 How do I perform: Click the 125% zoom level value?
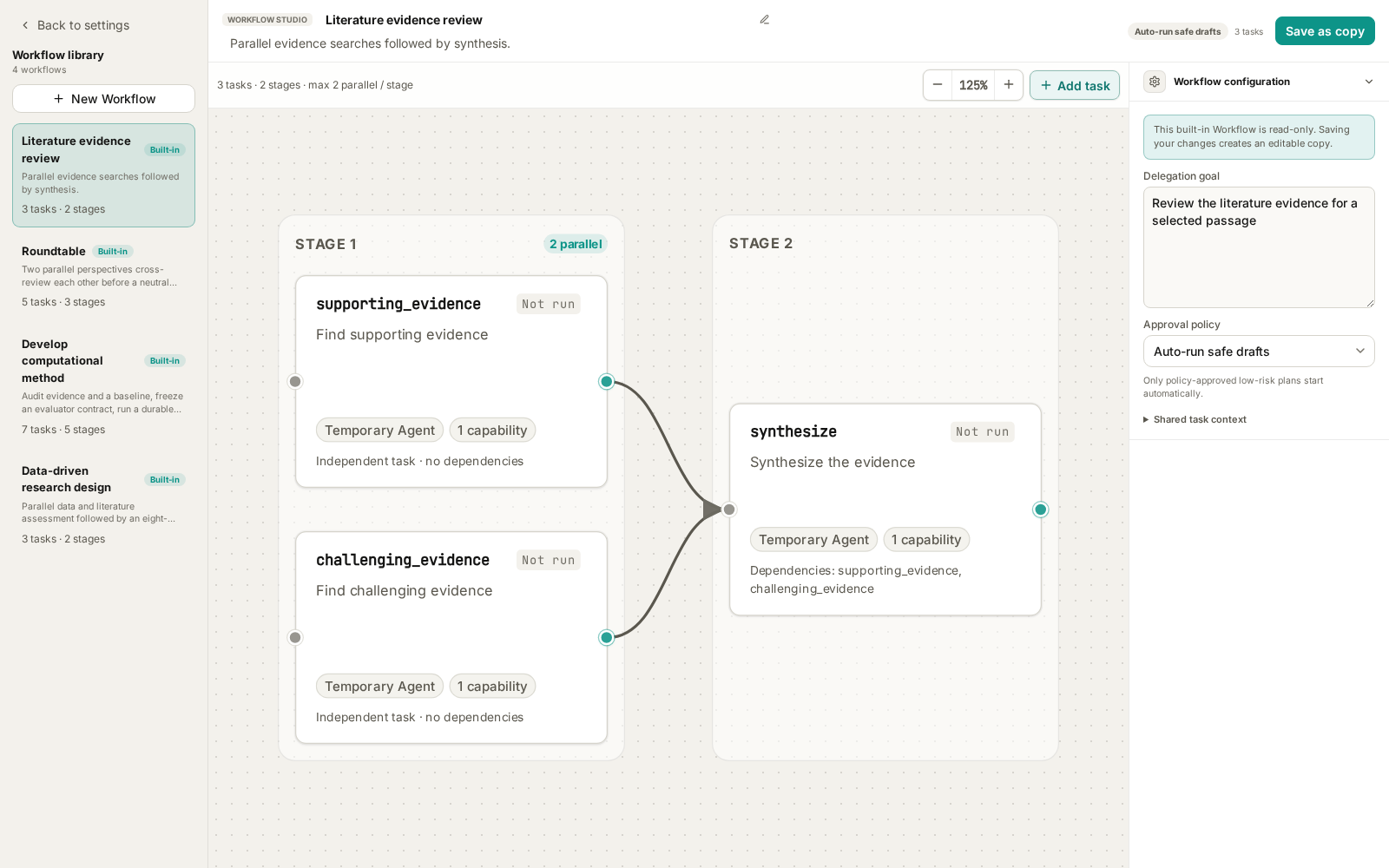tap(973, 85)
